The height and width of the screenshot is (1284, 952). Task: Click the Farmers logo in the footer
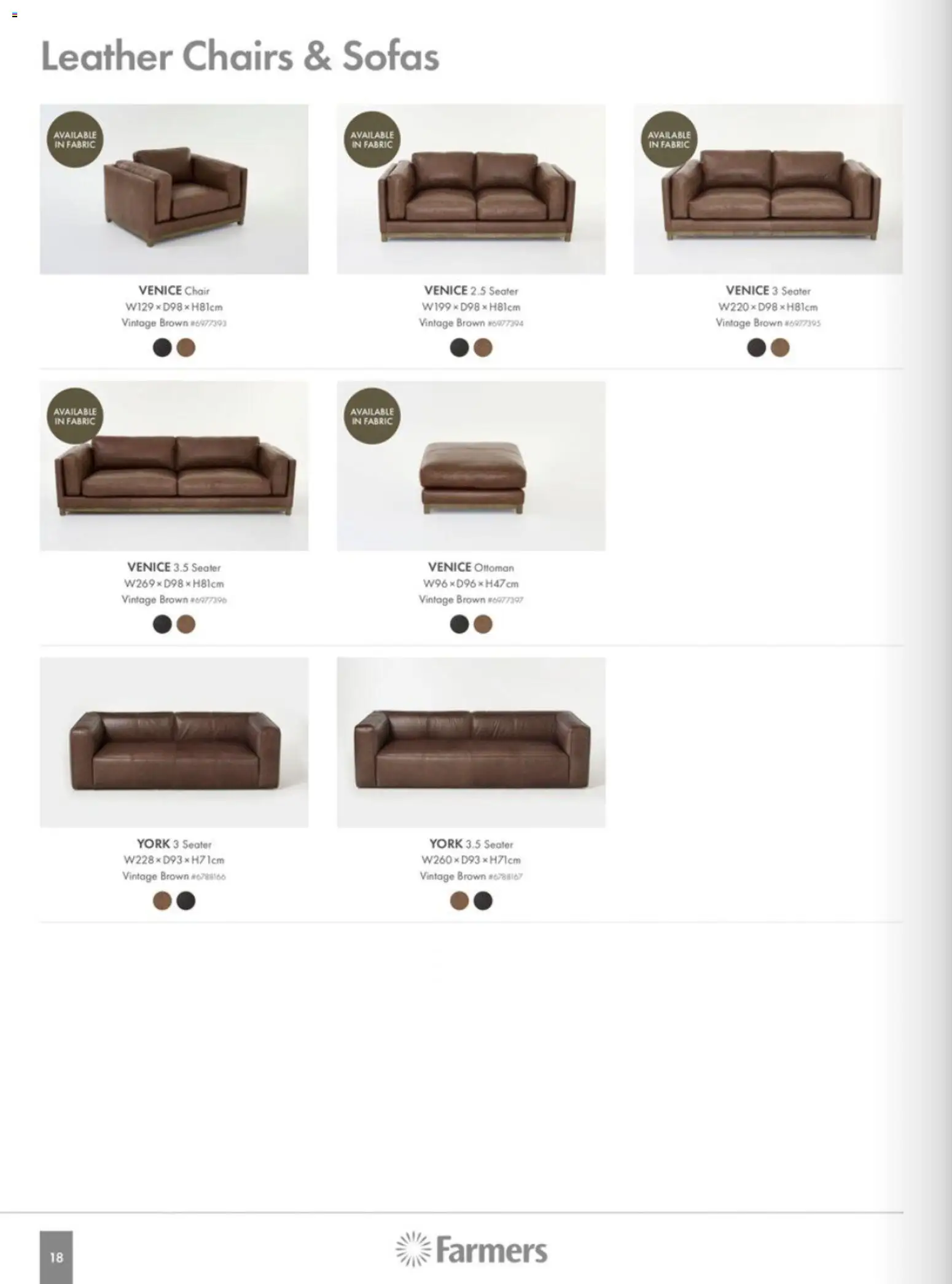pyautogui.click(x=471, y=1250)
